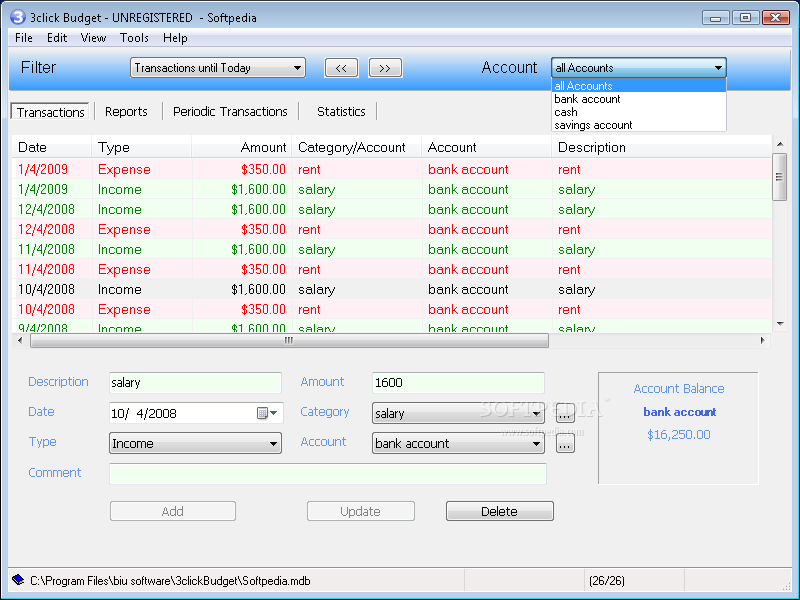The image size is (800, 600).
Task: Open the Category dropdown showing salary
Action: [458, 413]
